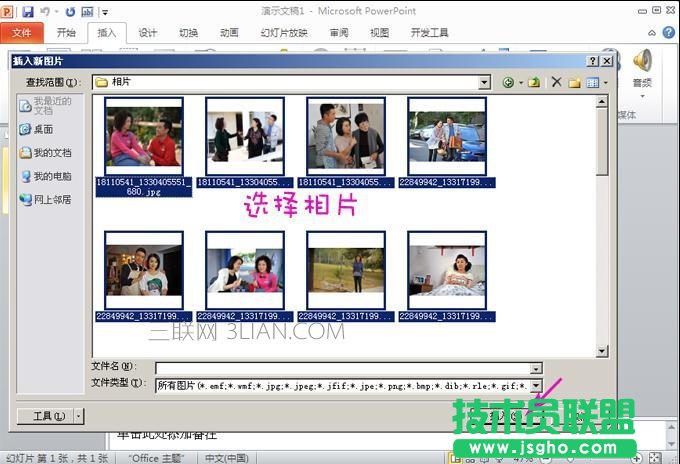
Task: Open the 文件名 dropdown arrow
Action: [x=536, y=369]
